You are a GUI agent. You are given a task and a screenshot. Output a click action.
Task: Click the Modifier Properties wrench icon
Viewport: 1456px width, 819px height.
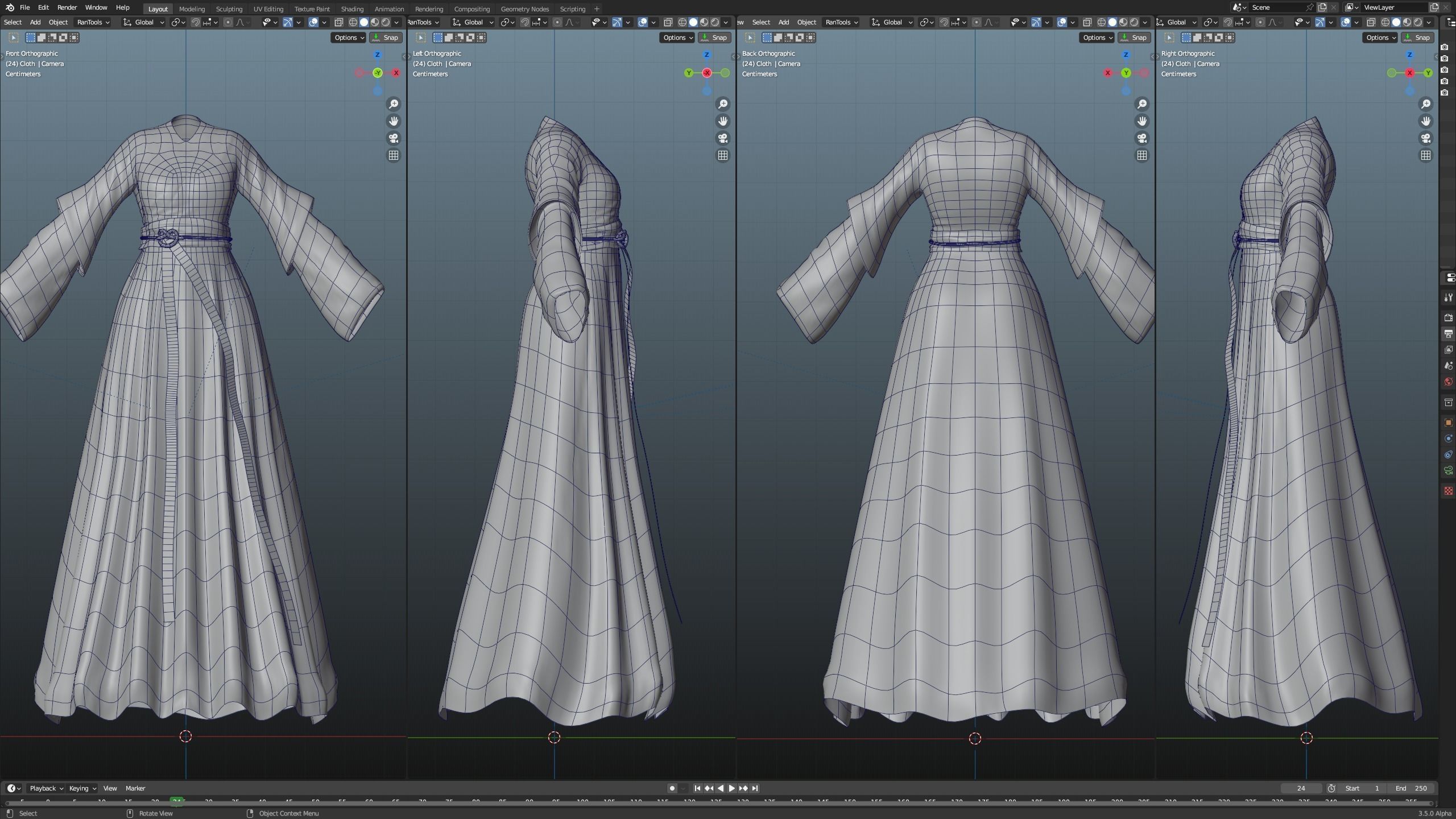tap(1449, 297)
